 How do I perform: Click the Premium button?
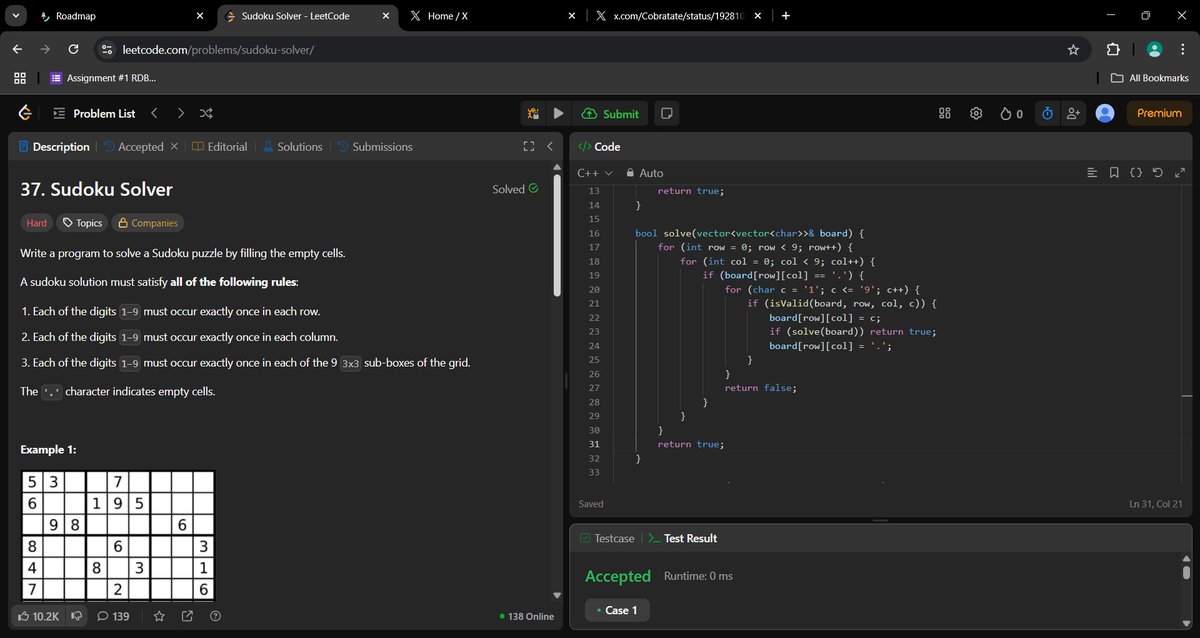coord(1160,113)
